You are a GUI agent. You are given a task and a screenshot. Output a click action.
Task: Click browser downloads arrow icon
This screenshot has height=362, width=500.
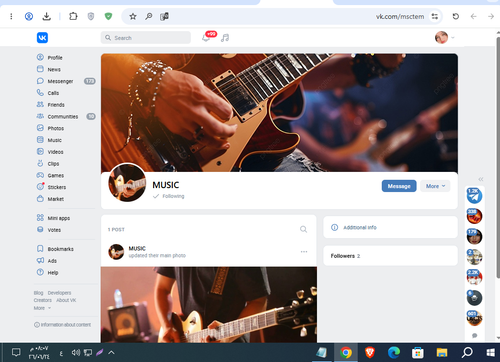point(47,16)
